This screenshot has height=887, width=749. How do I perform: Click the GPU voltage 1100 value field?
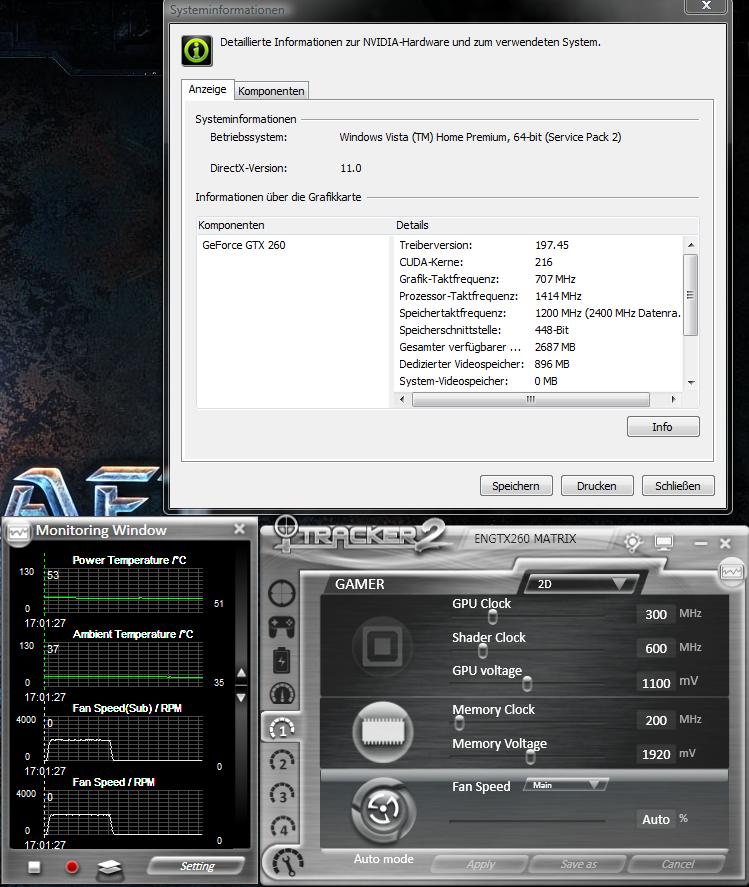tap(656, 683)
